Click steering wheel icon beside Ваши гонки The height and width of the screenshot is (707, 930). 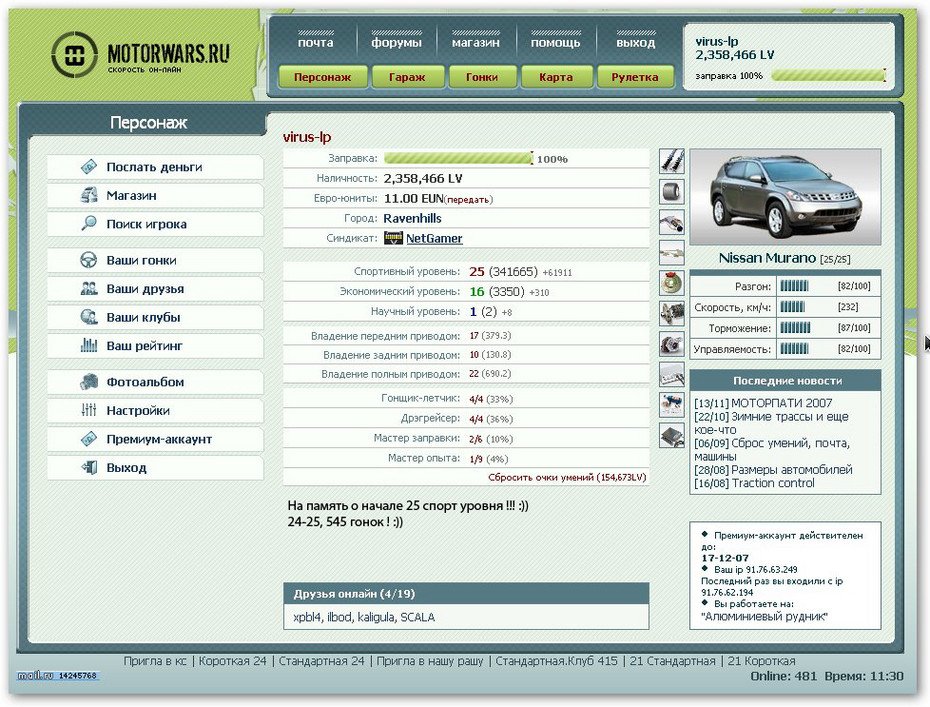pos(89,260)
